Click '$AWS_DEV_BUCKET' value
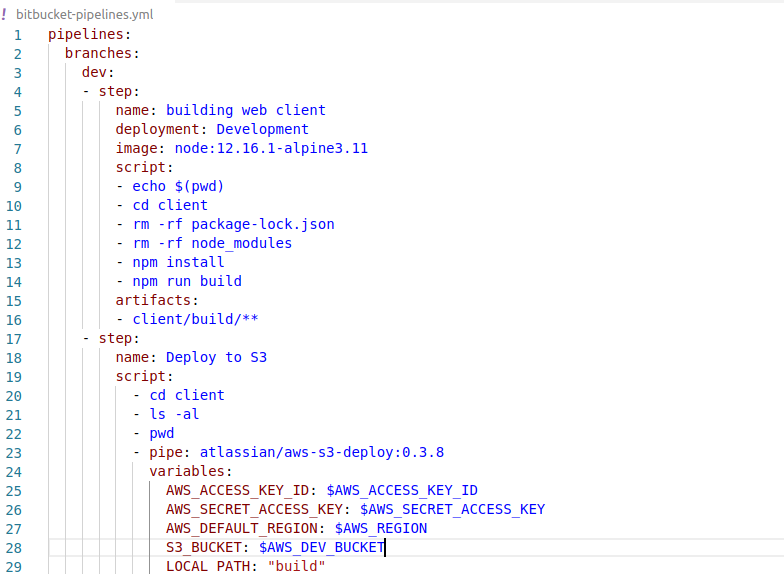 [x=322, y=547]
